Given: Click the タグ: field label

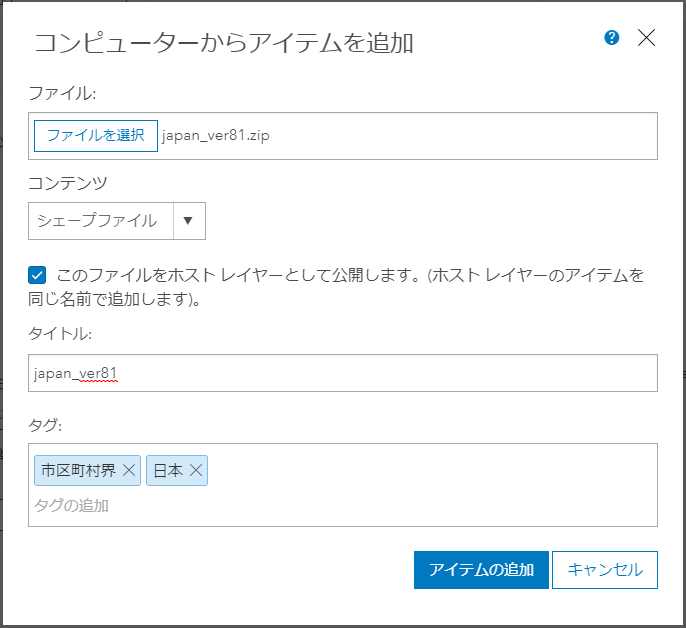Looking at the screenshot, I should click(x=45, y=424).
